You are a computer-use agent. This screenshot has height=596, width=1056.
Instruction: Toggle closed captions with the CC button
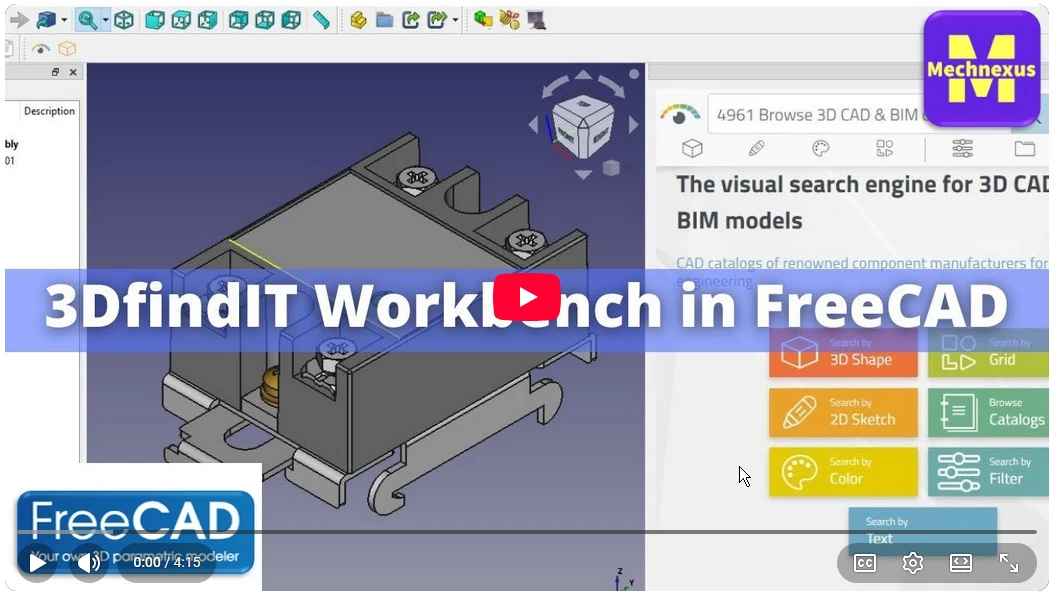point(865,563)
